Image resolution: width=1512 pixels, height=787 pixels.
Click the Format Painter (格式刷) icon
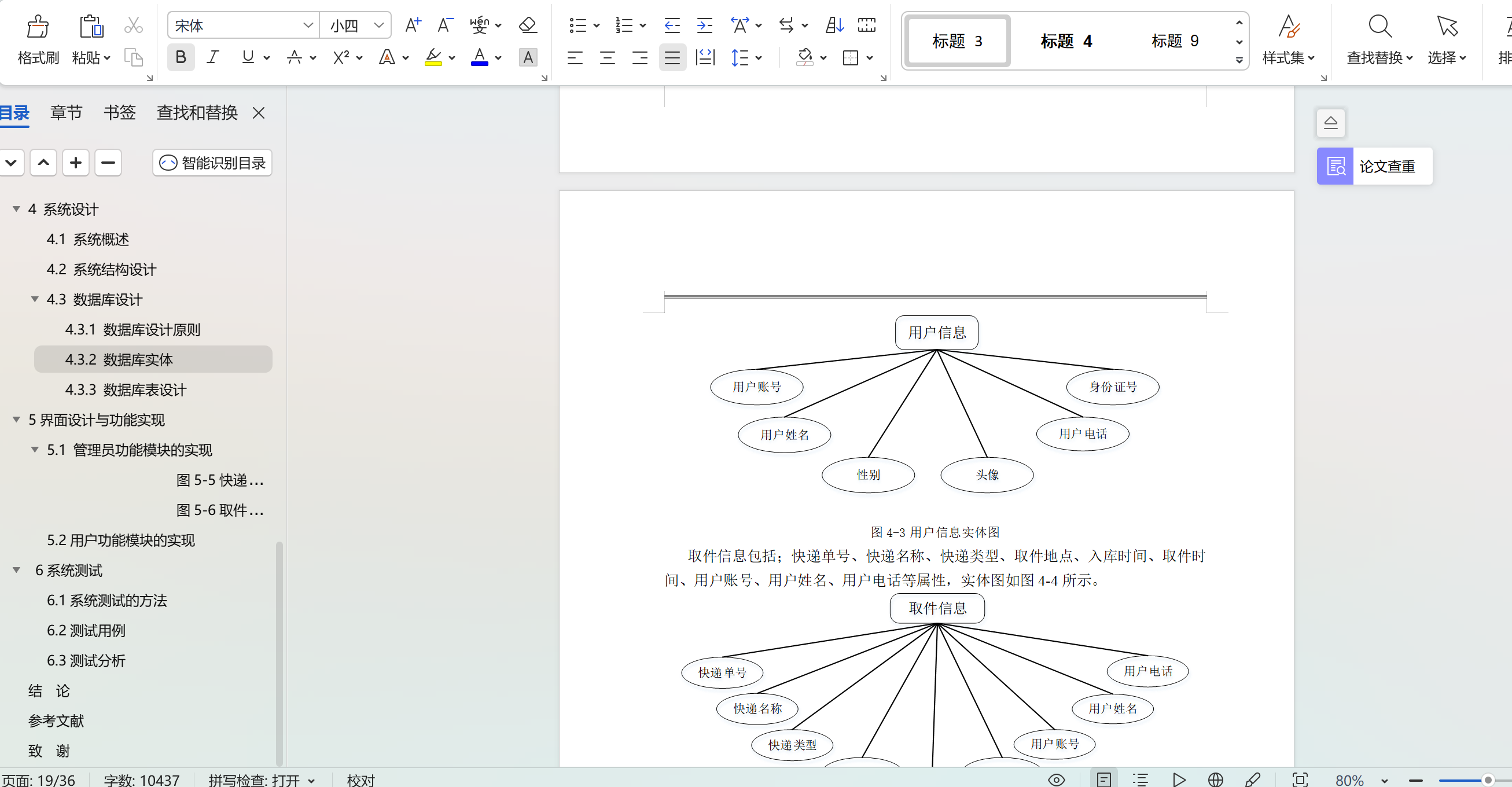click(x=38, y=27)
